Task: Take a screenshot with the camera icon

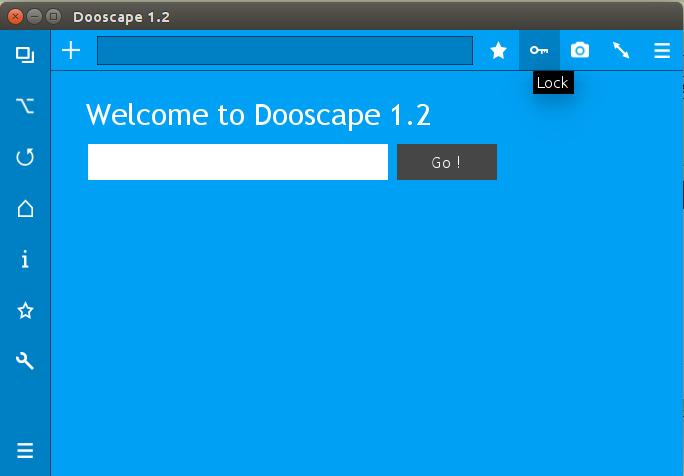Action: 580,51
